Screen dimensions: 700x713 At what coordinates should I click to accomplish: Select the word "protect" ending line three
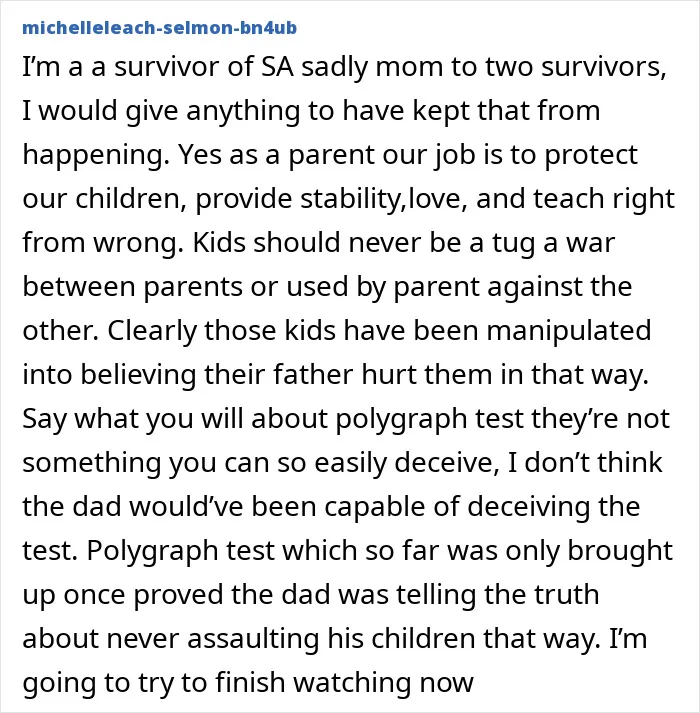tap(591, 156)
